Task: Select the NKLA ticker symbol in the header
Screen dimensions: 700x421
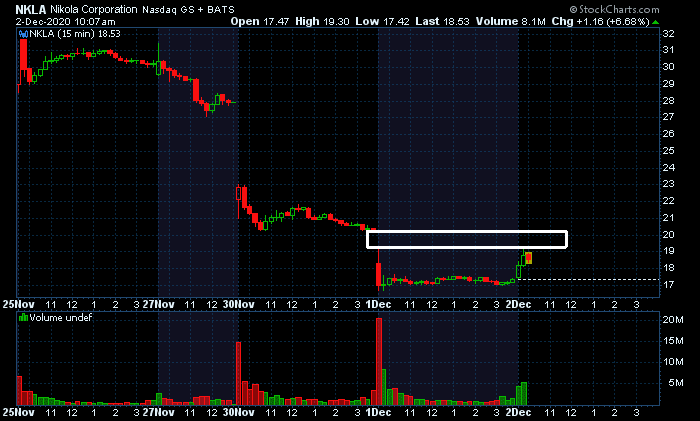Action: tap(30, 9)
